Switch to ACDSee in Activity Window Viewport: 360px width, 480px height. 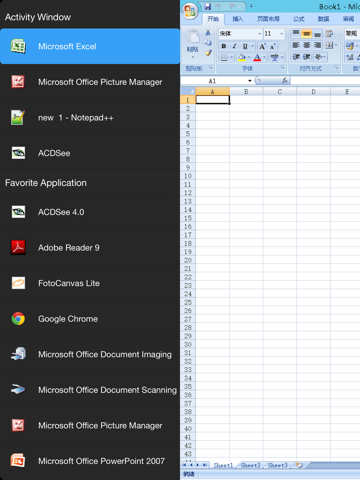pos(90,153)
